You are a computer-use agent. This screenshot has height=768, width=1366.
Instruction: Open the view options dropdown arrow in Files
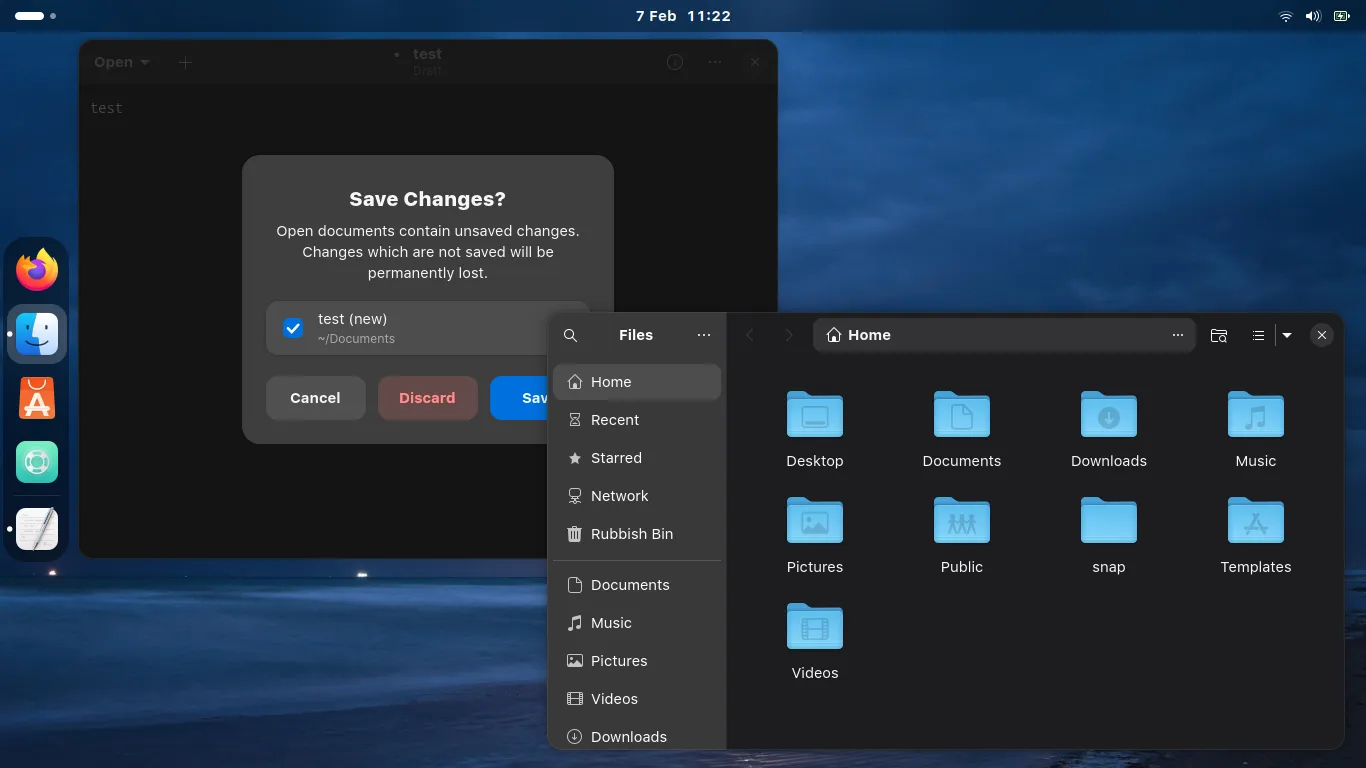pyautogui.click(x=1288, y=335)
